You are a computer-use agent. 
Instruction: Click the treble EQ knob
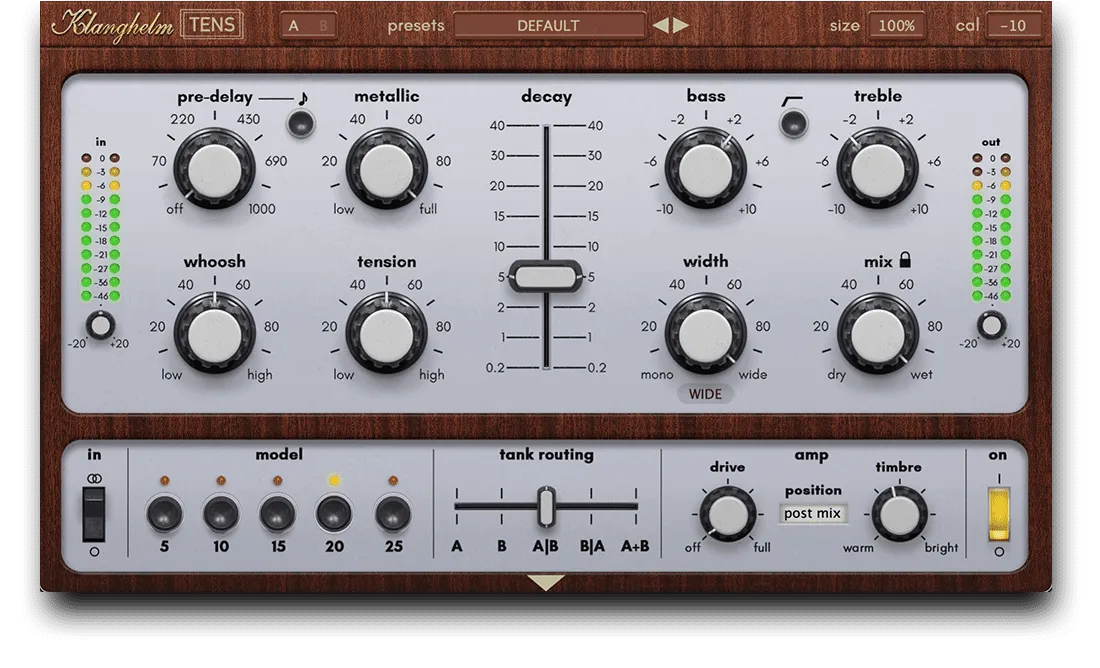click(x=877, y=169)
